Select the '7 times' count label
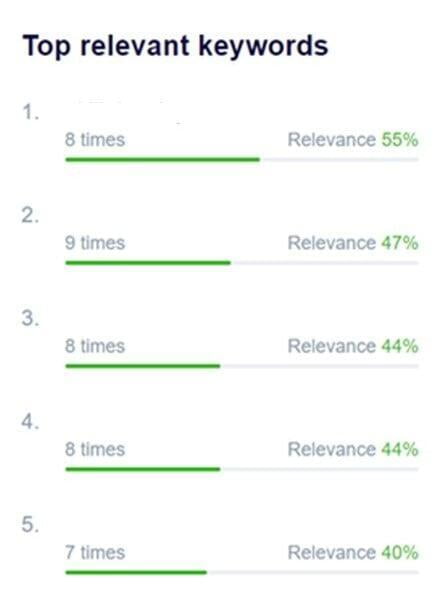442x605 pixels. pyautogui.click(x=95, y=553)
